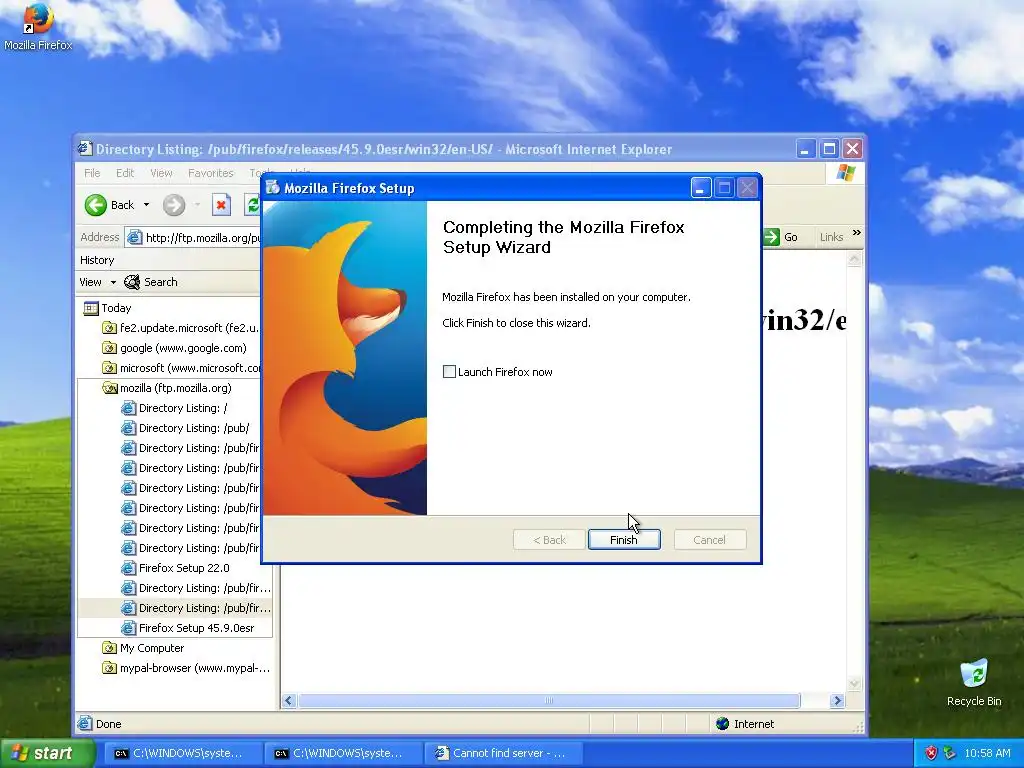Click the red X Stop button in IE
The height and width of the screenshot is (768, 1024).
221,205
